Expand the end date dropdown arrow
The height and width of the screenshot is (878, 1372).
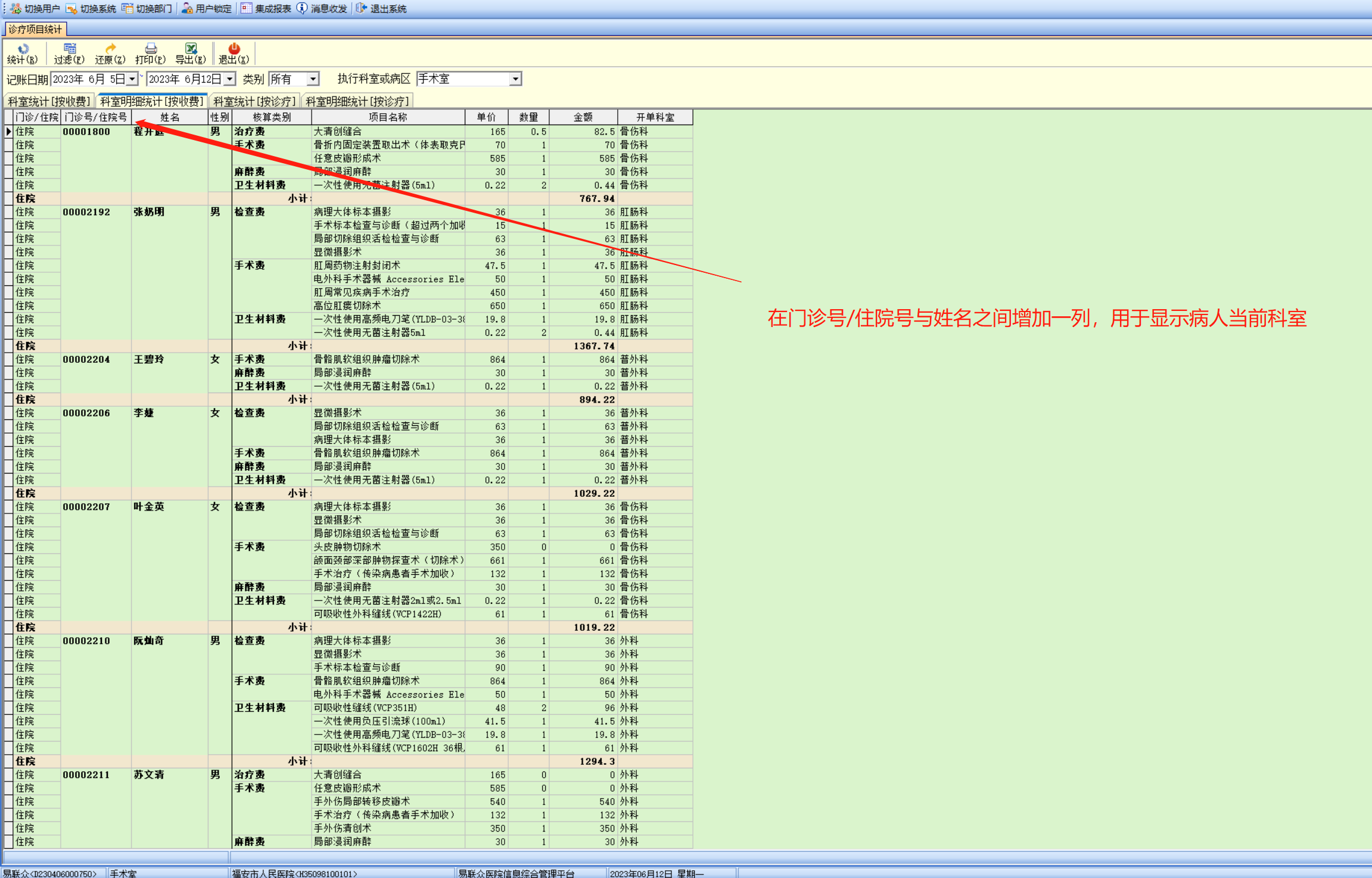pos(229,79)
